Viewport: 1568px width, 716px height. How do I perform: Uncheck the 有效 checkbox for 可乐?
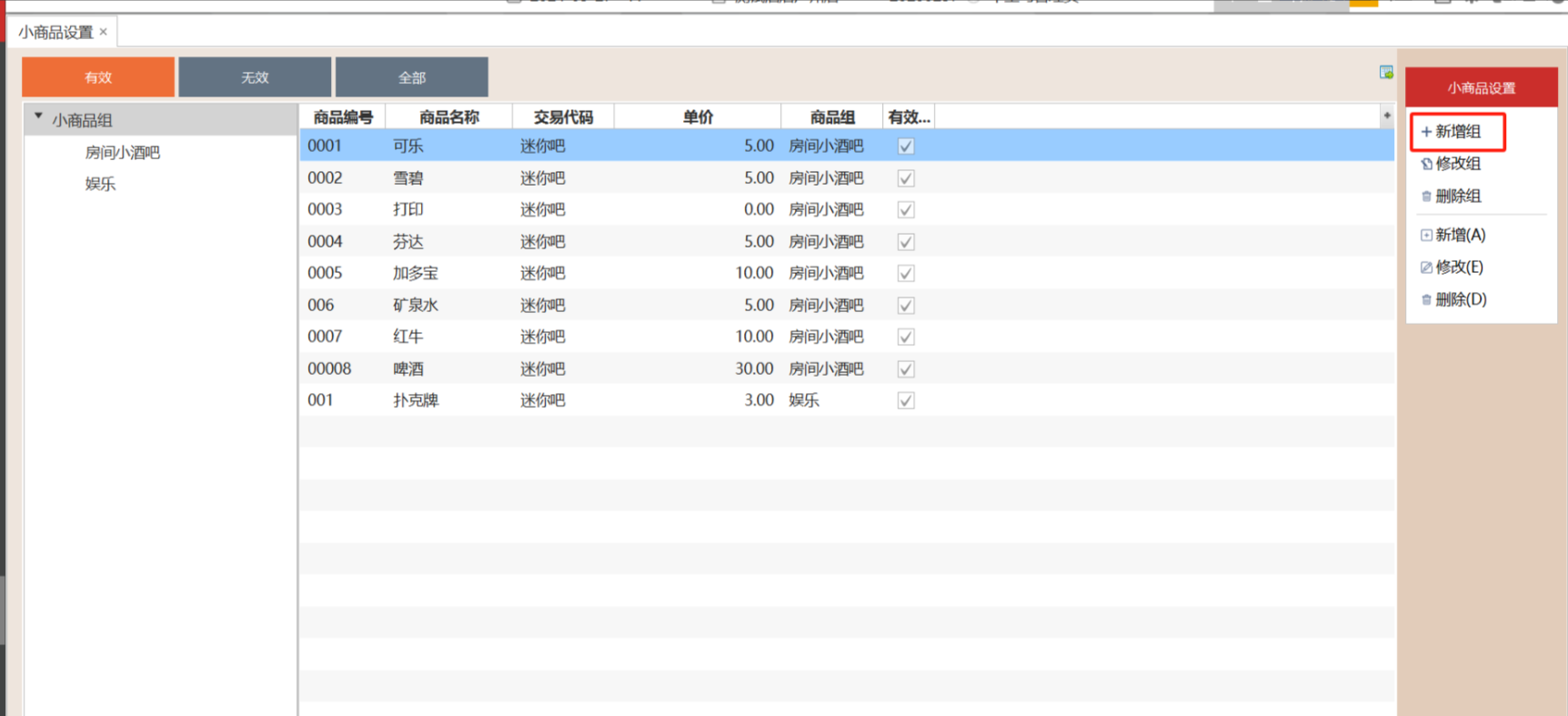point(906,146)
